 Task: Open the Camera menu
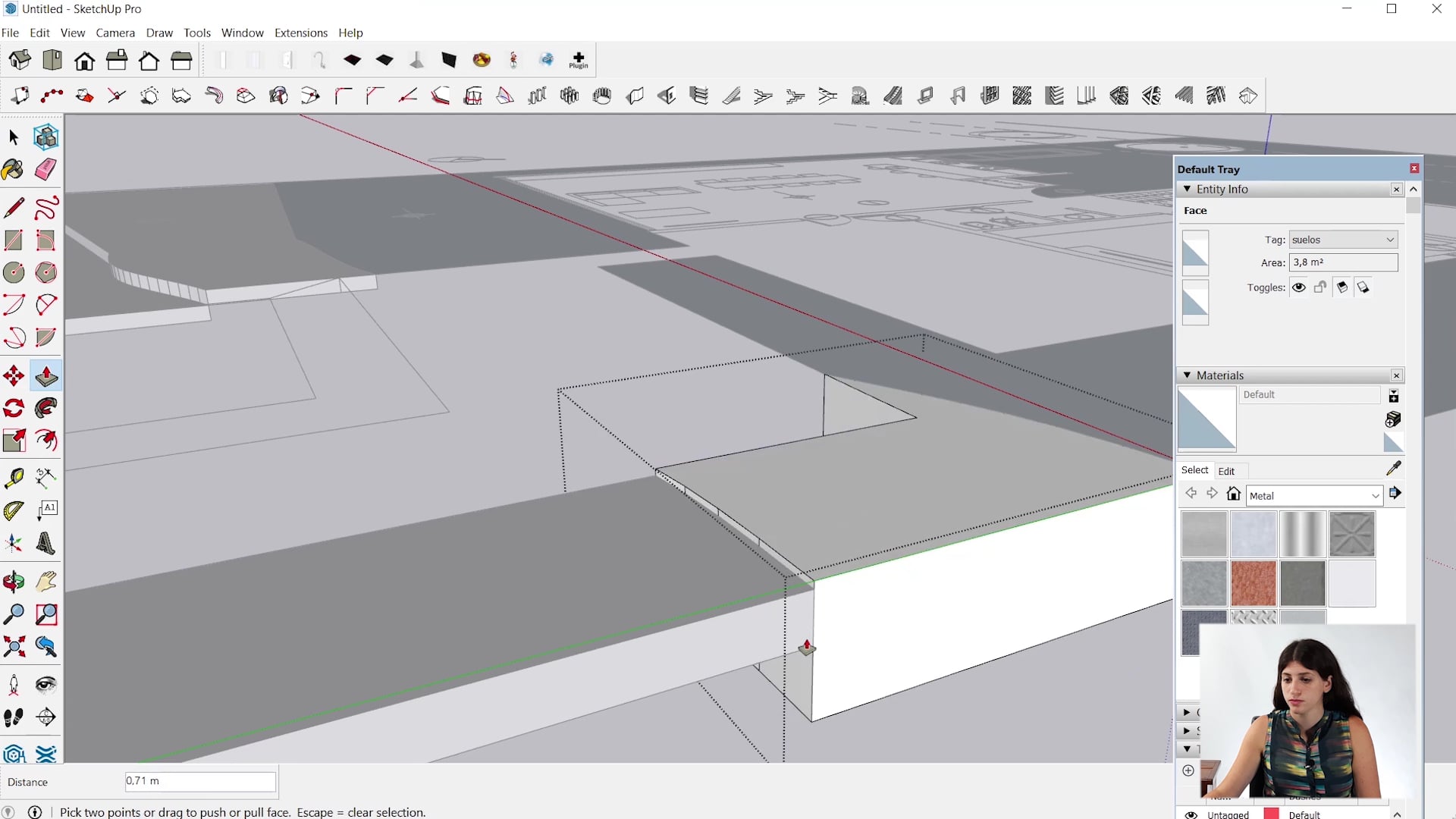(115, 33)
